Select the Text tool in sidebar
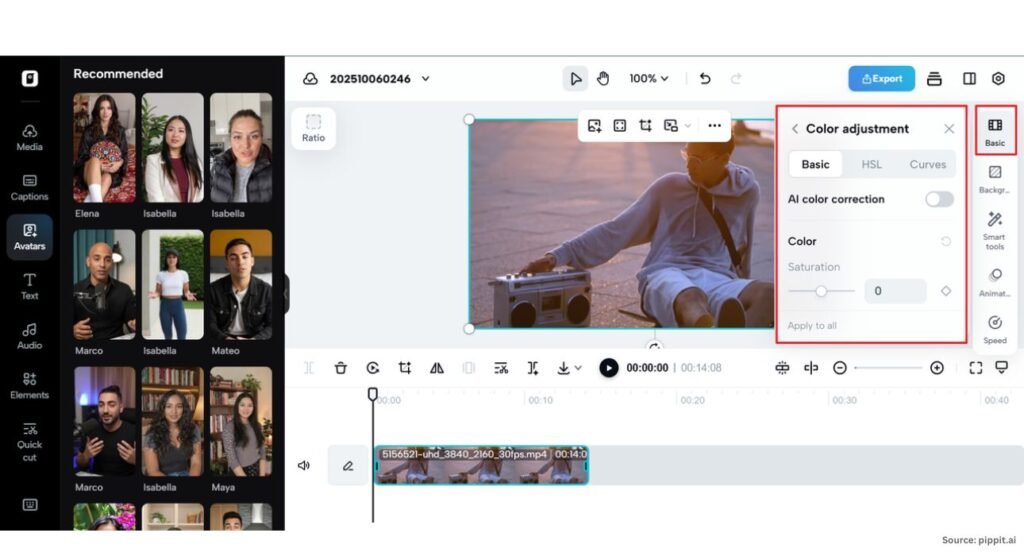 click(x=30, y=286)
